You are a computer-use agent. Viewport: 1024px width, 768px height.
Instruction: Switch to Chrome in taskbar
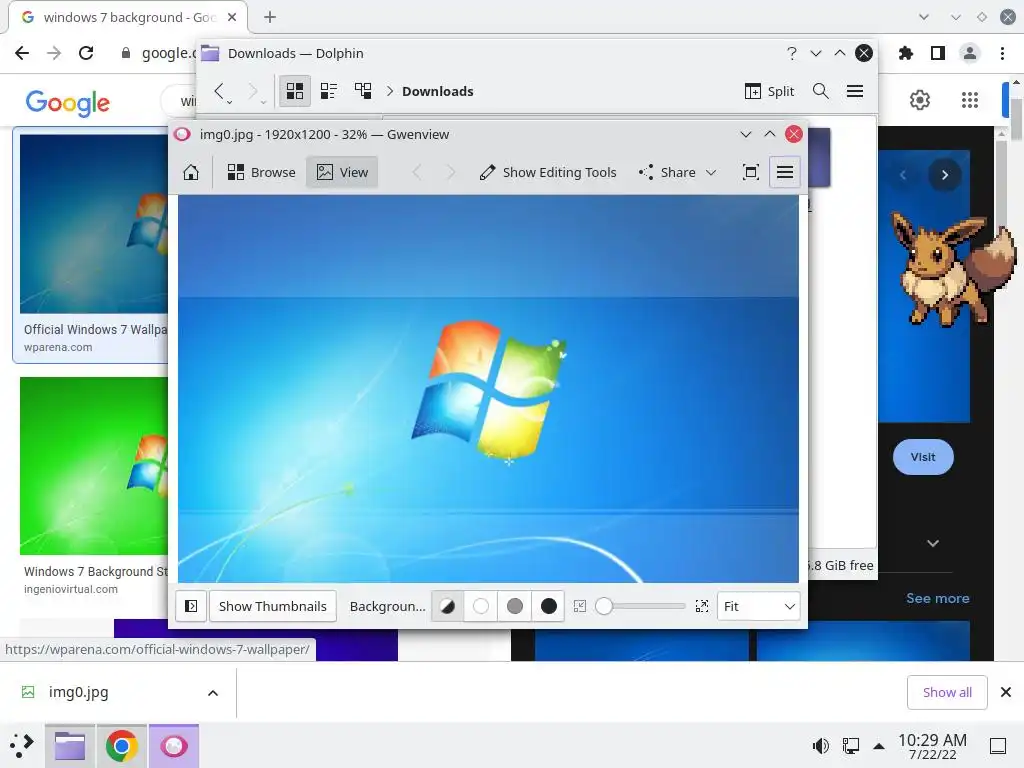[x=121, y=746]
